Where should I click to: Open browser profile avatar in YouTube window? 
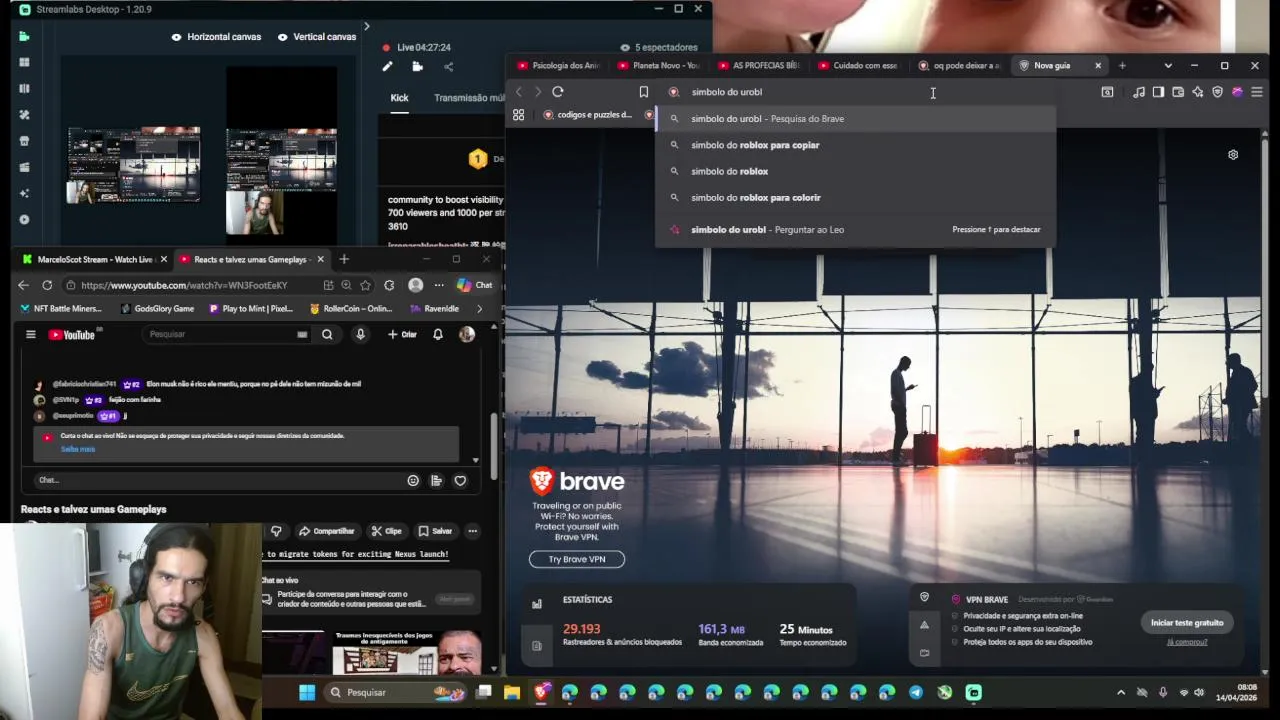pos(416,285)
